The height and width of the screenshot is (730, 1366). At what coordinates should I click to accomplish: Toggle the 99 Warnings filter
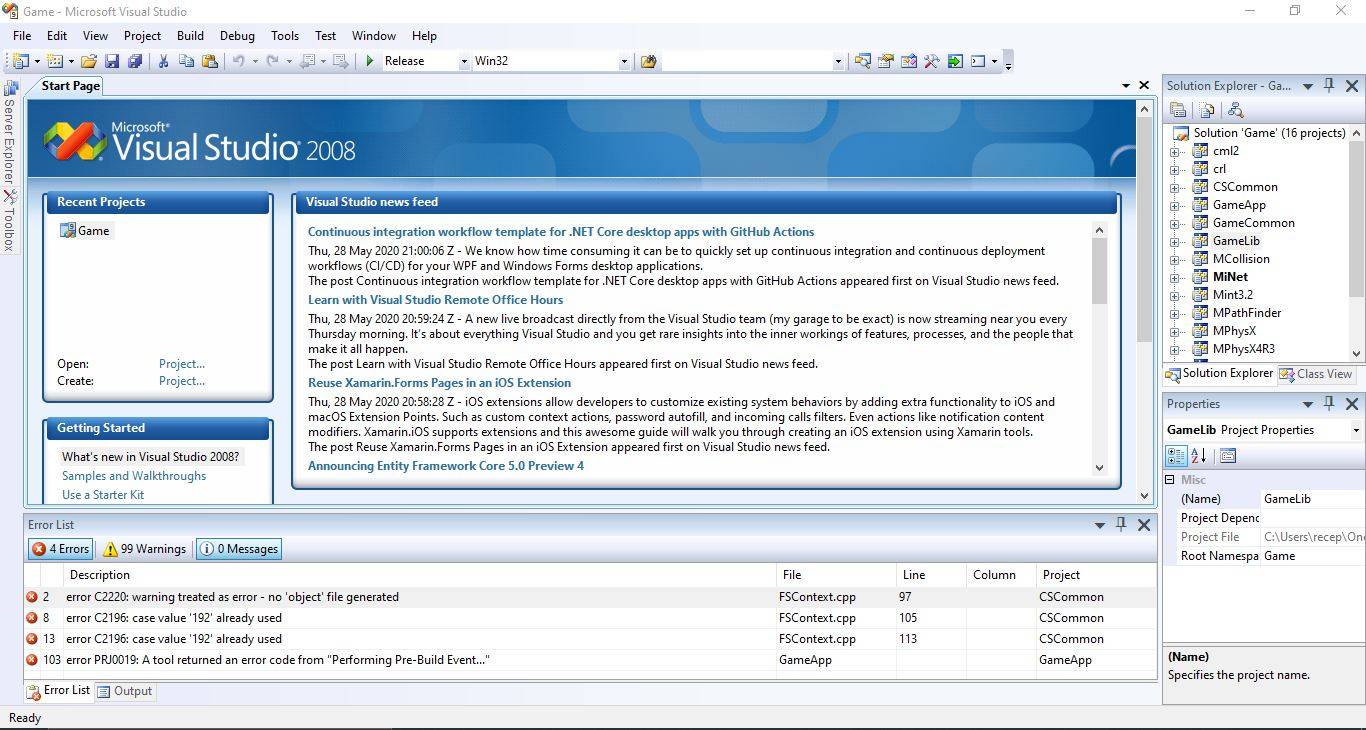145,549
